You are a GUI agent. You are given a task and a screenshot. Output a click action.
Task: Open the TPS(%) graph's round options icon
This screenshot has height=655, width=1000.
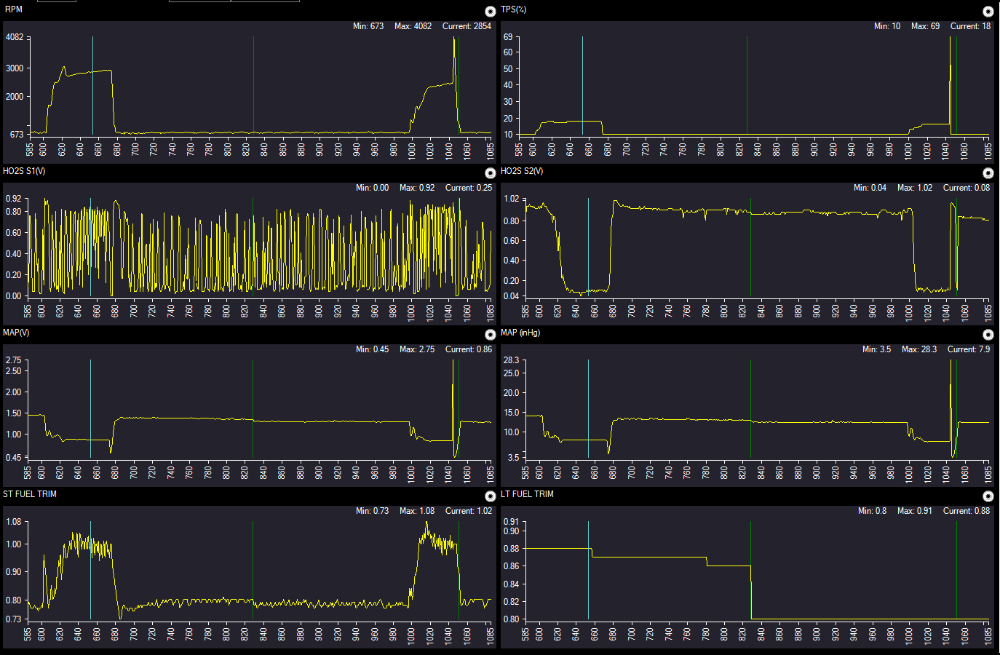pos(989,10)
